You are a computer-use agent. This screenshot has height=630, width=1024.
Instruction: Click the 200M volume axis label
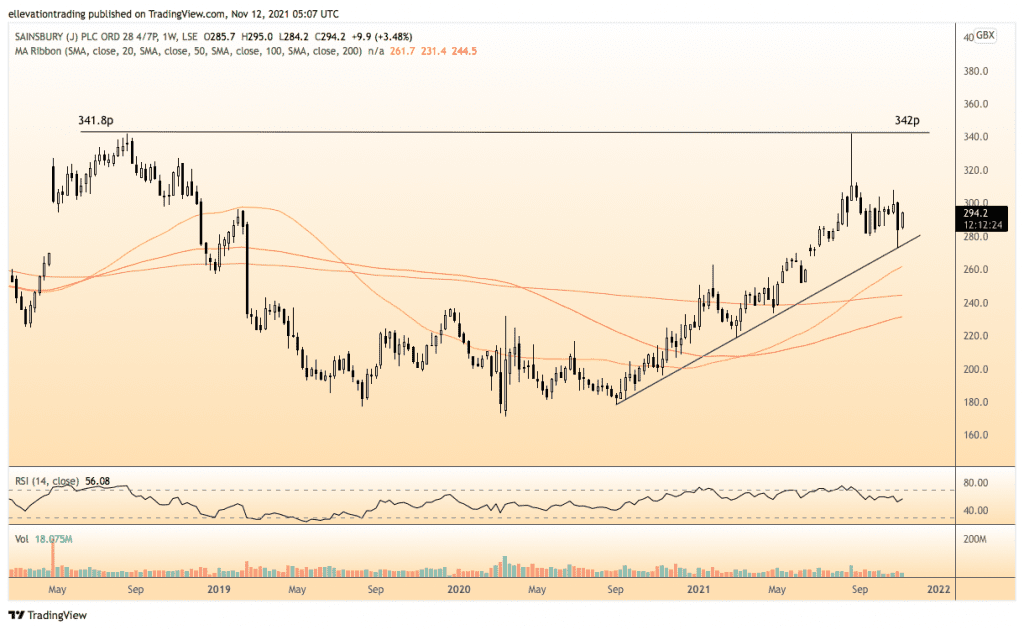coord(975,539)
